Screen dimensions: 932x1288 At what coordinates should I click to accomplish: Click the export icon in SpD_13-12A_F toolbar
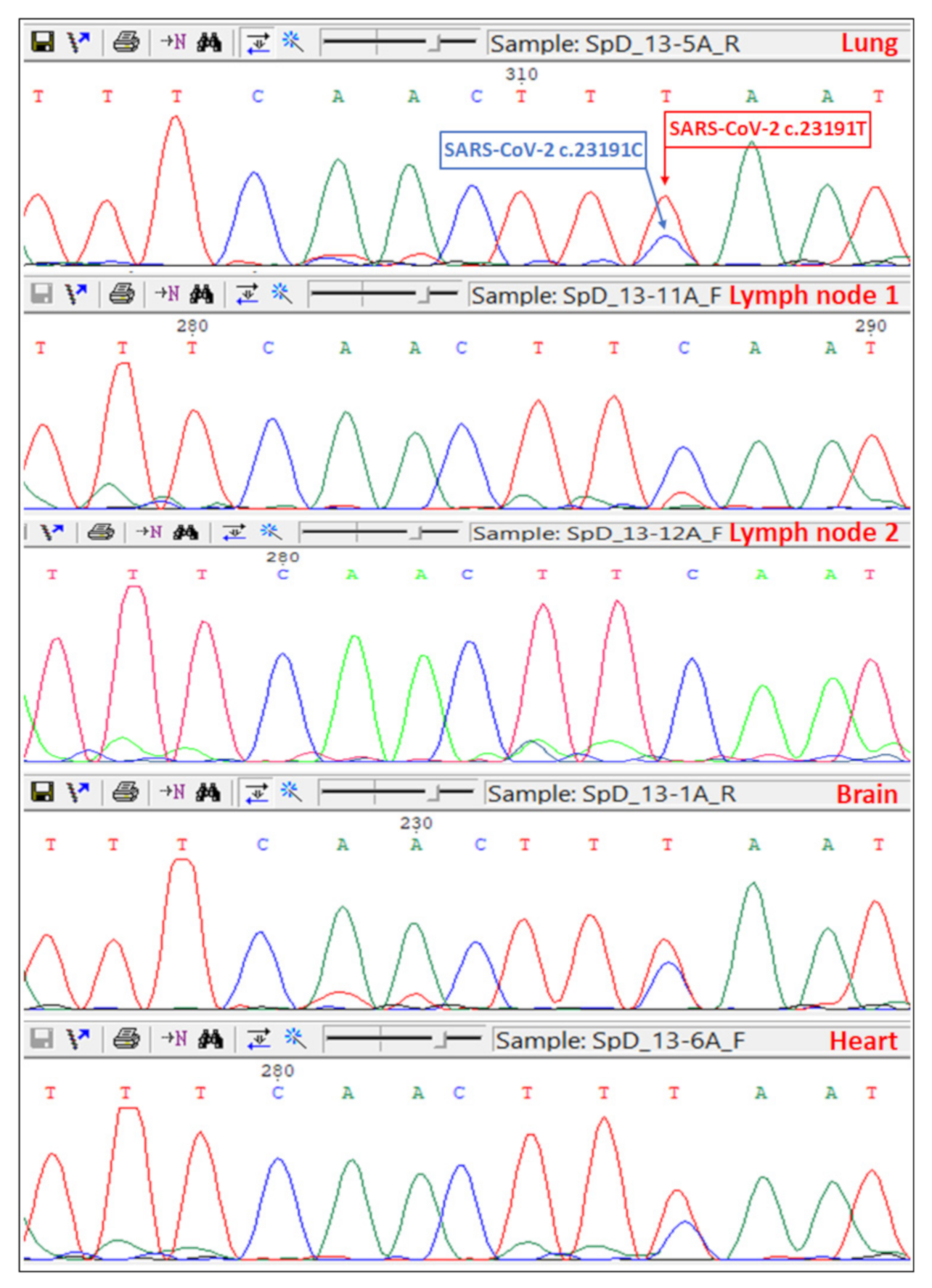point(52,532)
